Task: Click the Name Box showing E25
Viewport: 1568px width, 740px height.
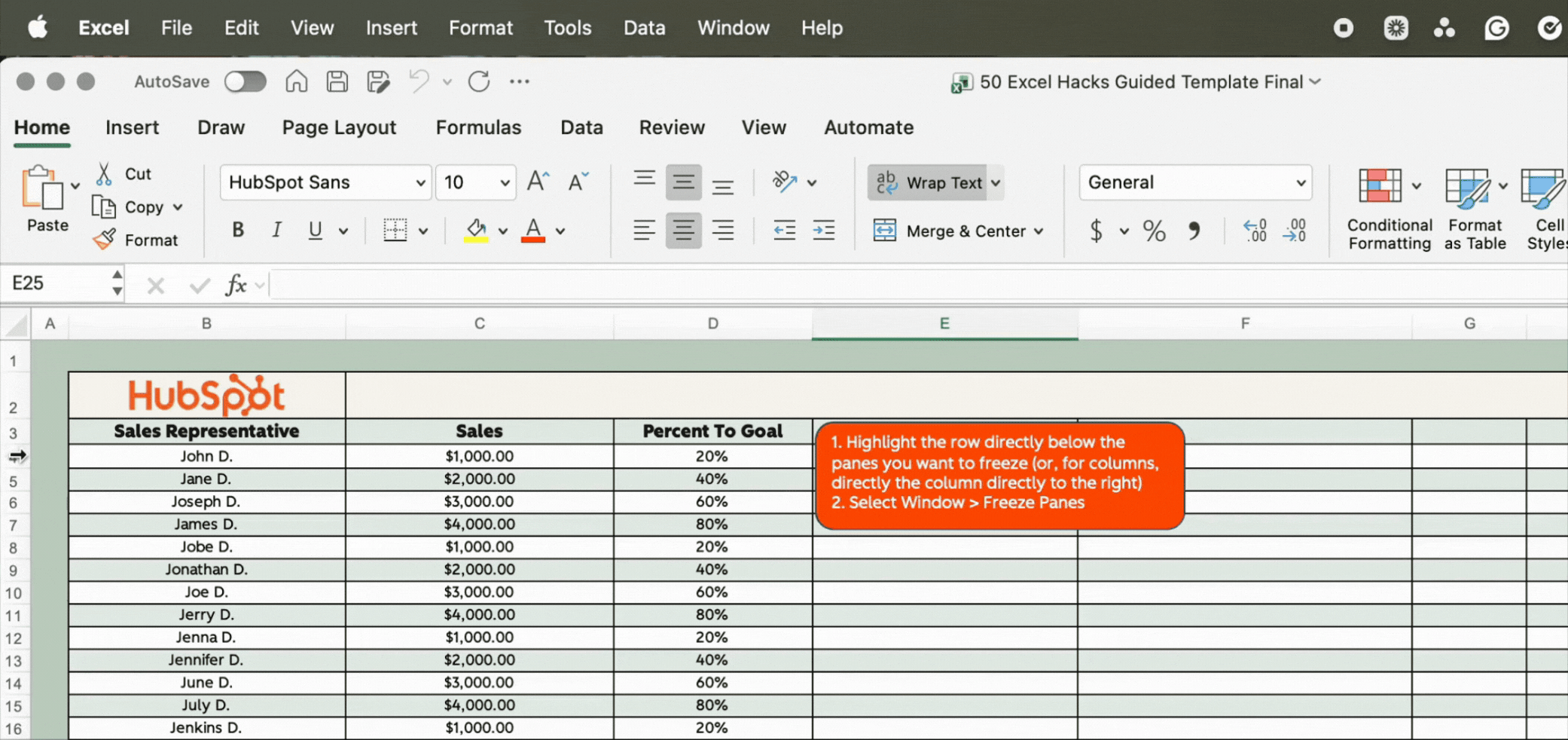Action: [57, 283]
